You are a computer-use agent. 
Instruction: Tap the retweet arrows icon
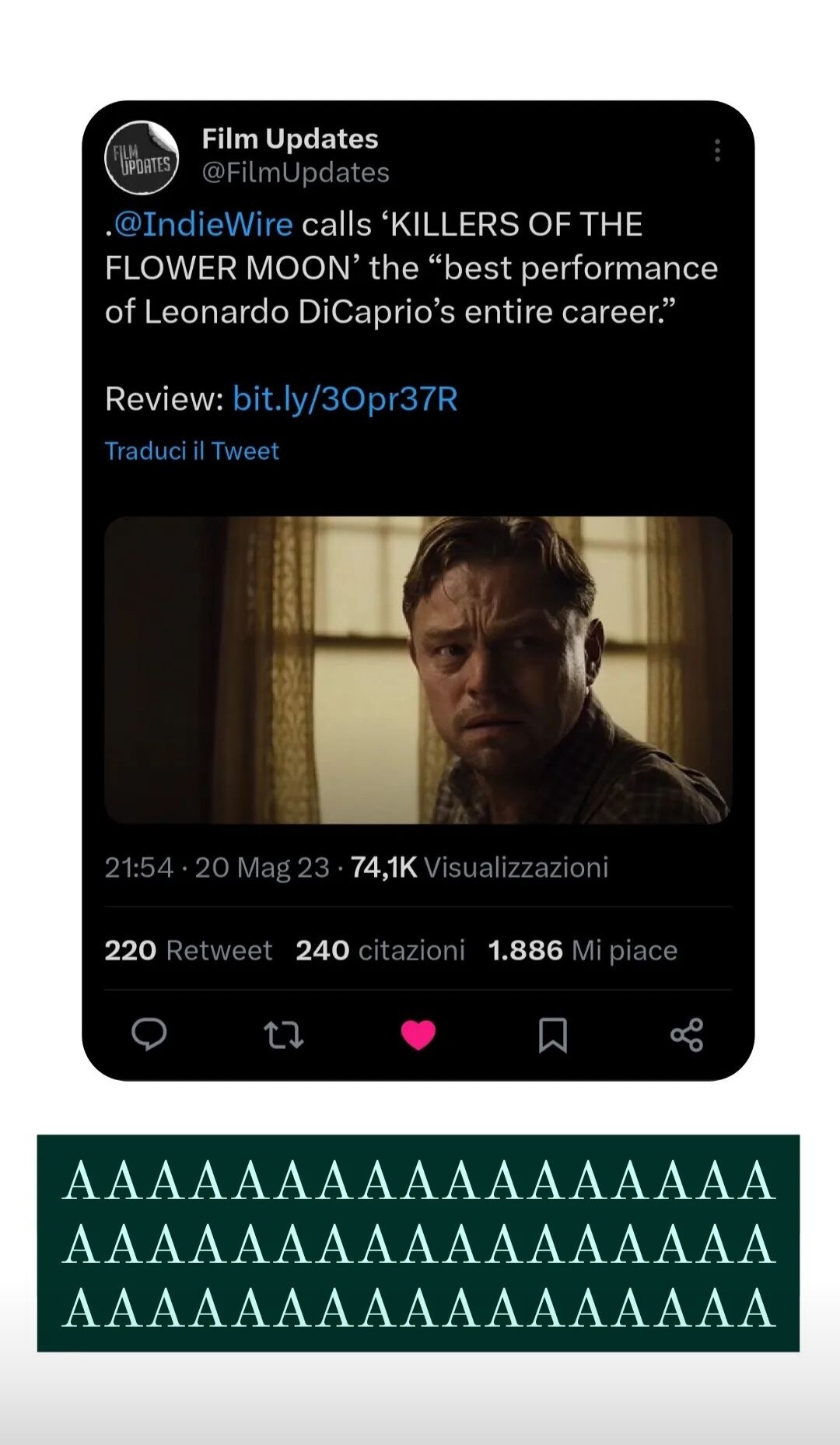pos(284,1035)
